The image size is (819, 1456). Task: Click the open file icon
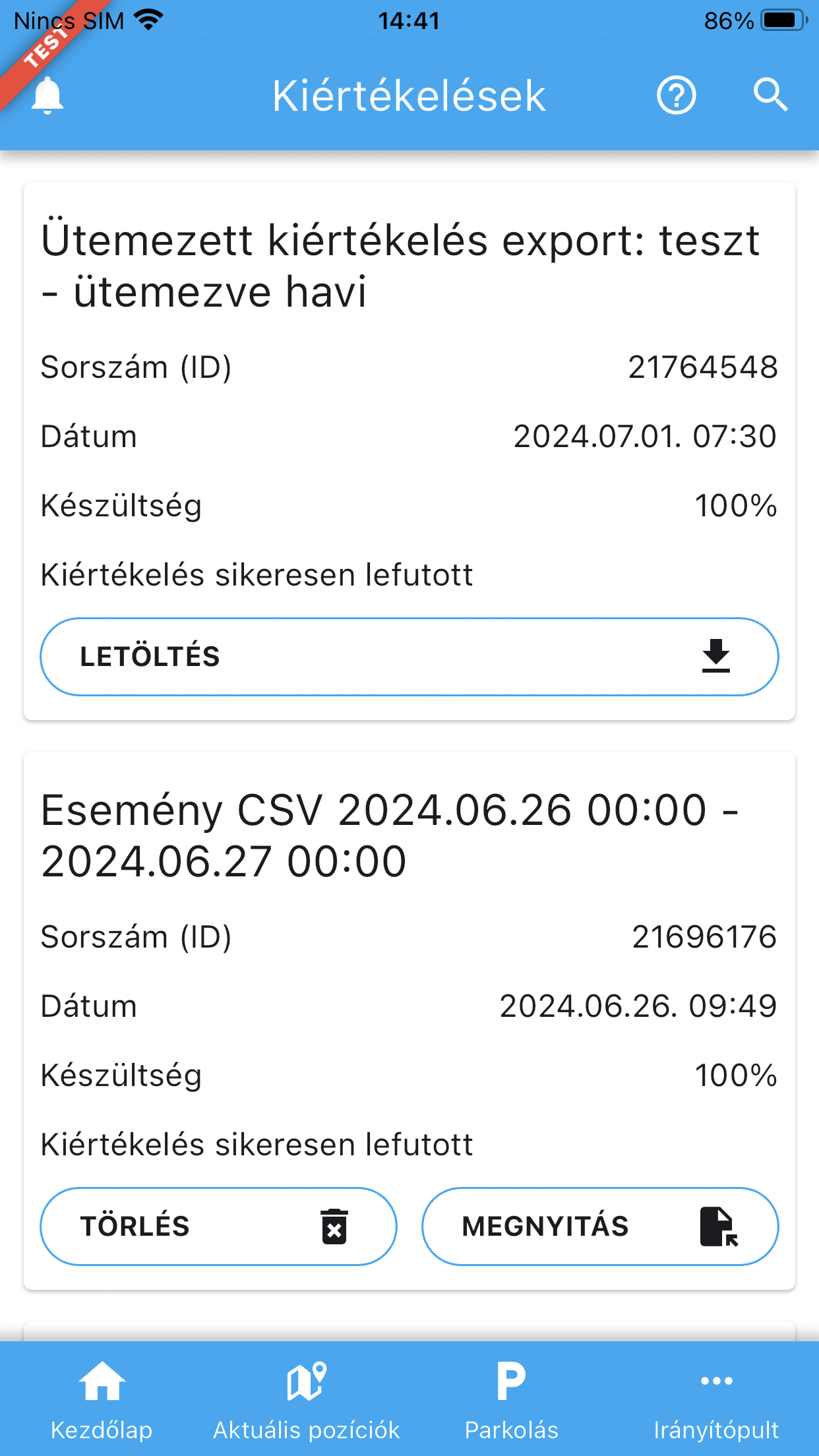point(718,1227)
